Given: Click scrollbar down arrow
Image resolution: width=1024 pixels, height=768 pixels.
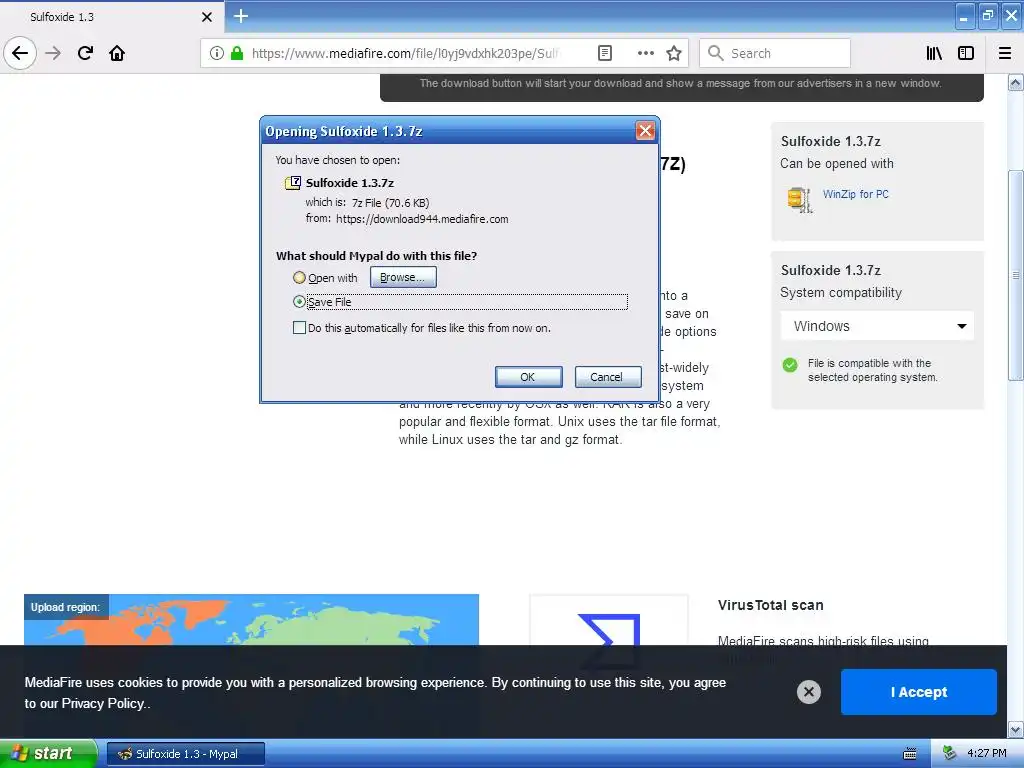Looking at the screenshot, I should 1015,729.
